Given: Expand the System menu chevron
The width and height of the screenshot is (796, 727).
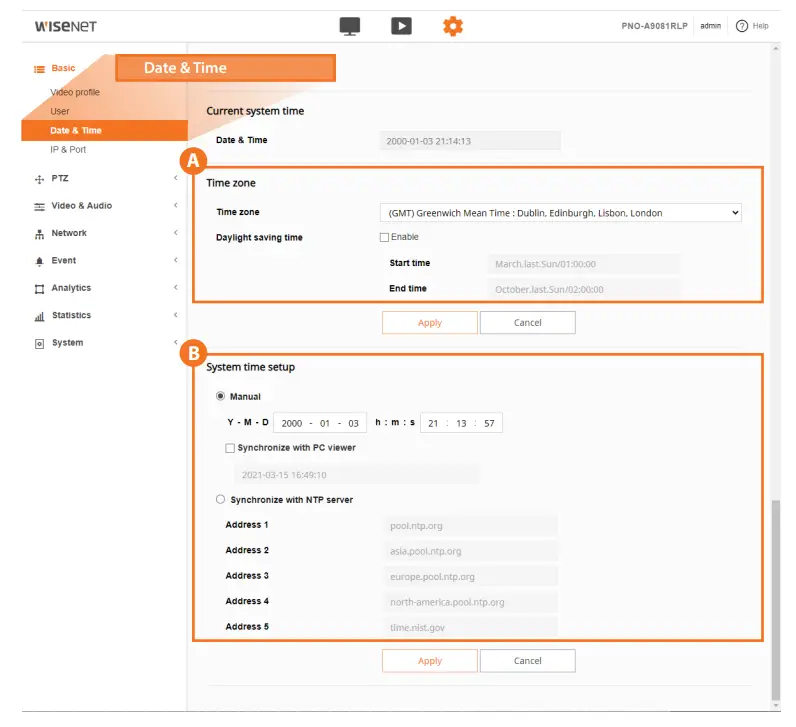Looking at the screenshot, I should 176,342.
